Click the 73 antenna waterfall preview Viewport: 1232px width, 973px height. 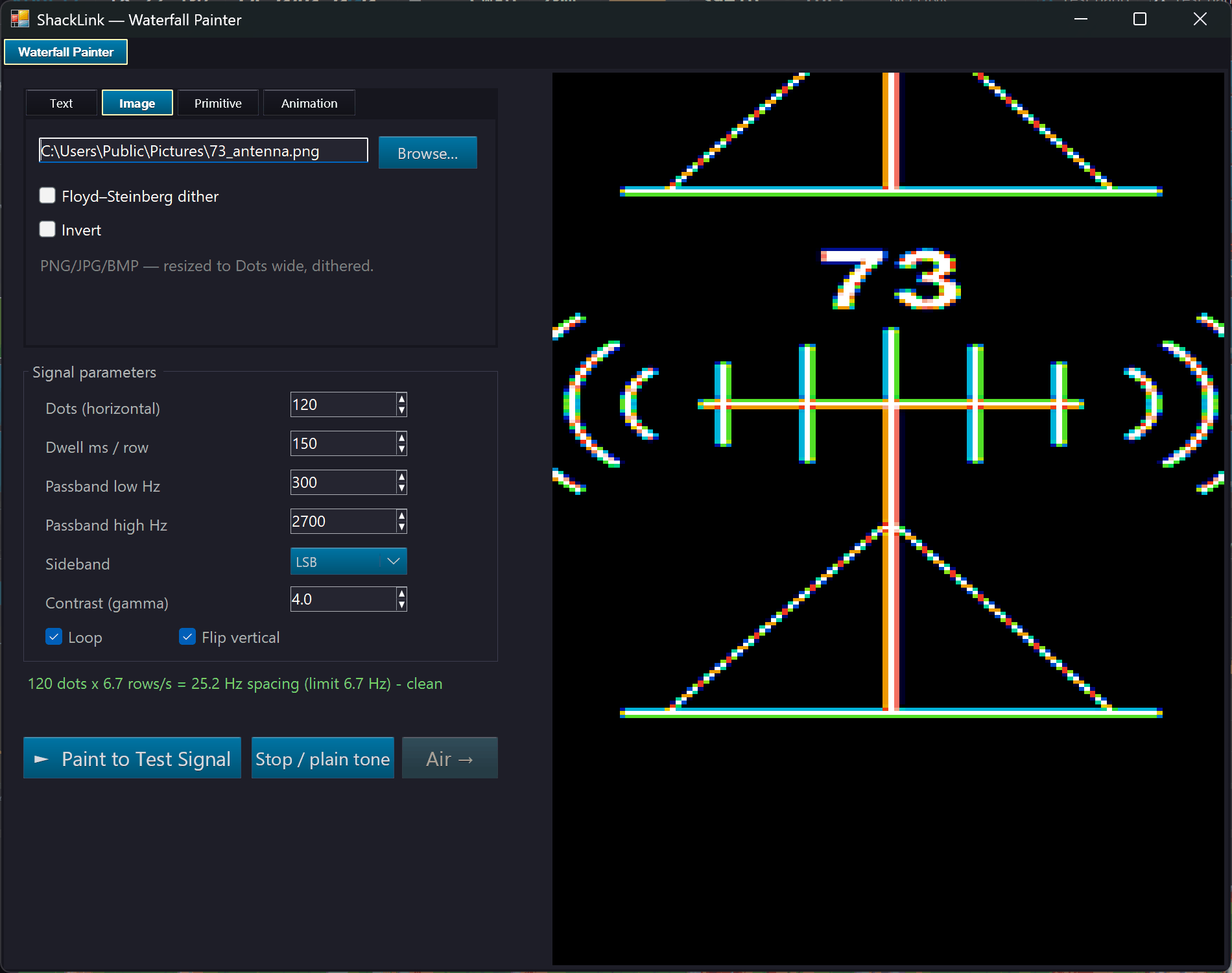888,518
